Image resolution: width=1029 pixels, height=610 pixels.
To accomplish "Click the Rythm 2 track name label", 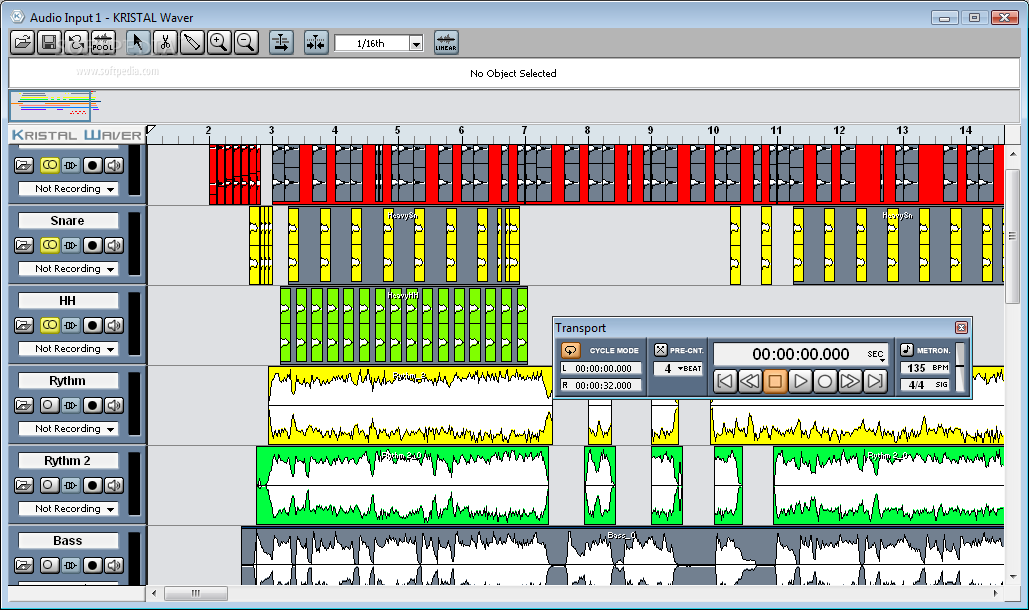I will point(68,460).
